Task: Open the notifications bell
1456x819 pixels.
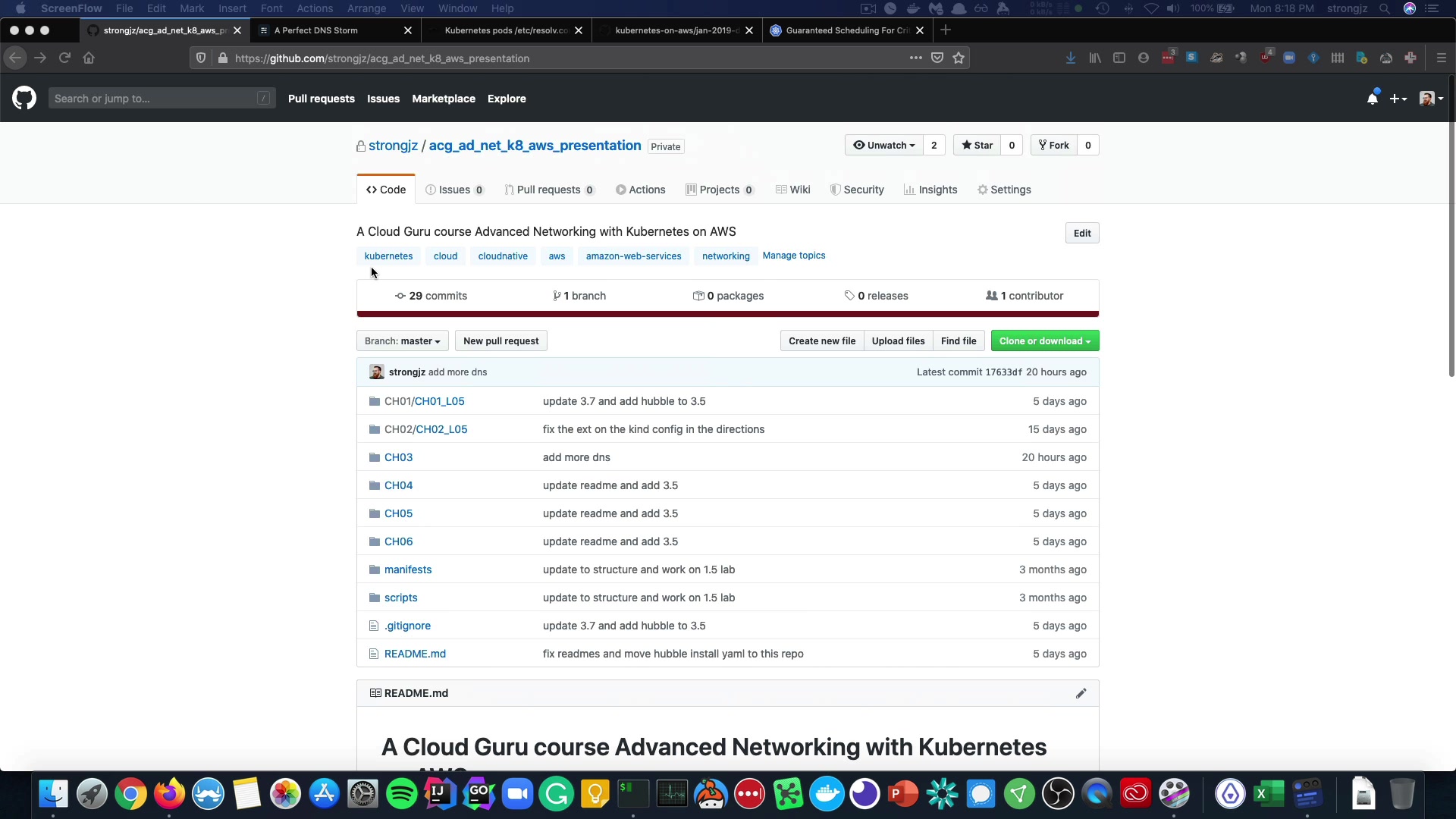Action: [1372, 99]
